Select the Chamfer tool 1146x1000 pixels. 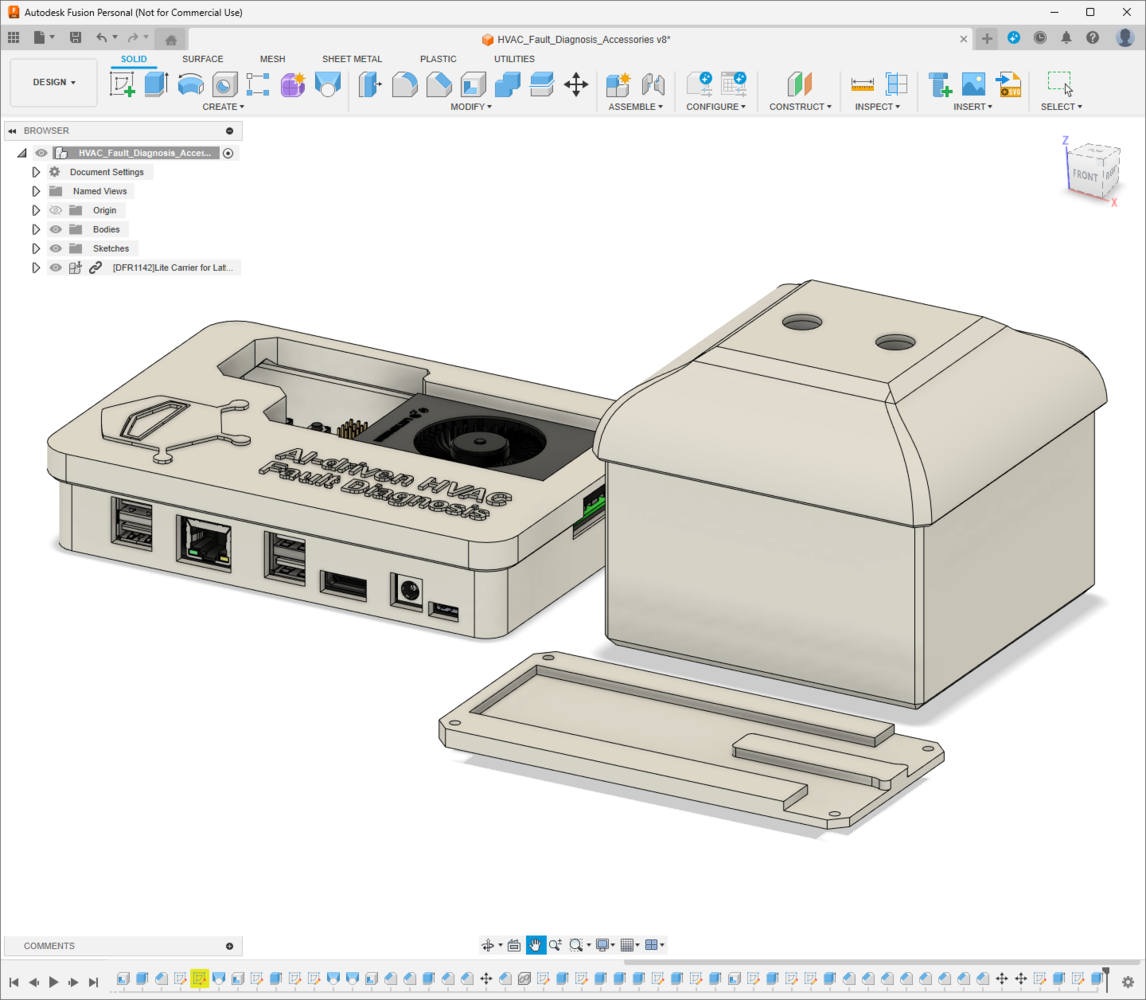pos(439,84)
